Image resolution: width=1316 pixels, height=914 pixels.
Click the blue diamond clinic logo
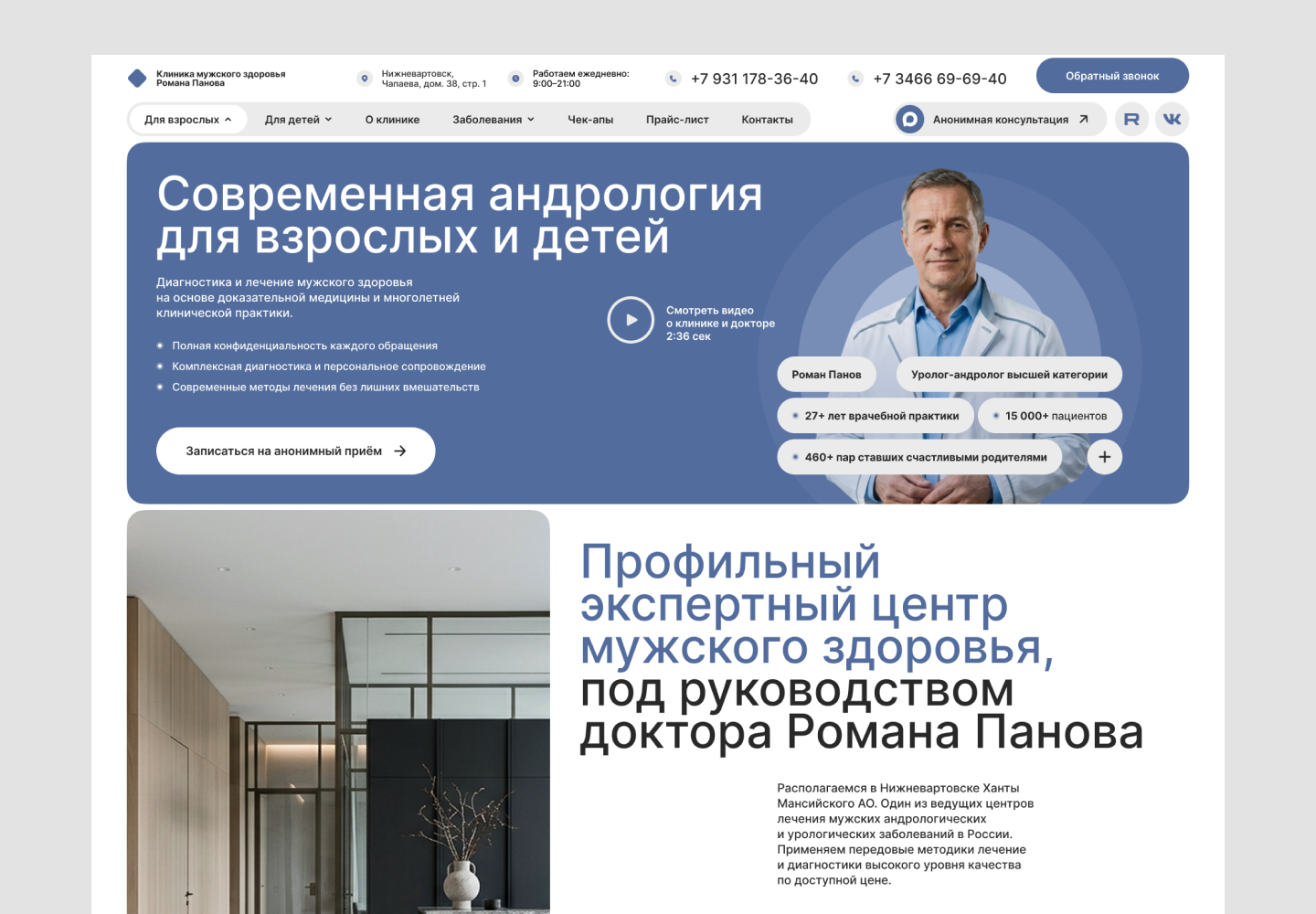[137, 79]
